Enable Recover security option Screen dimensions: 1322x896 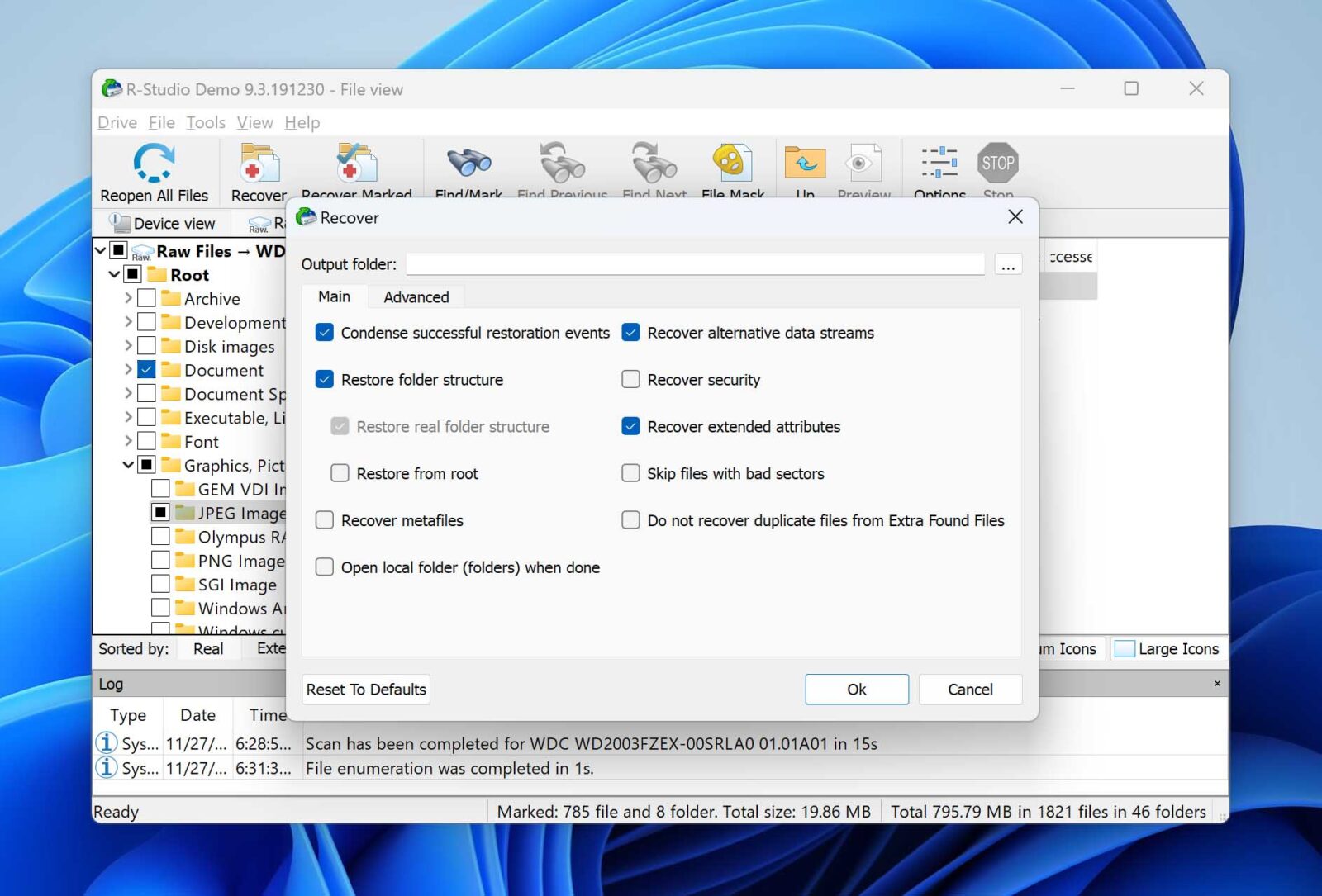pyautogui.click(x=630, y=379)
